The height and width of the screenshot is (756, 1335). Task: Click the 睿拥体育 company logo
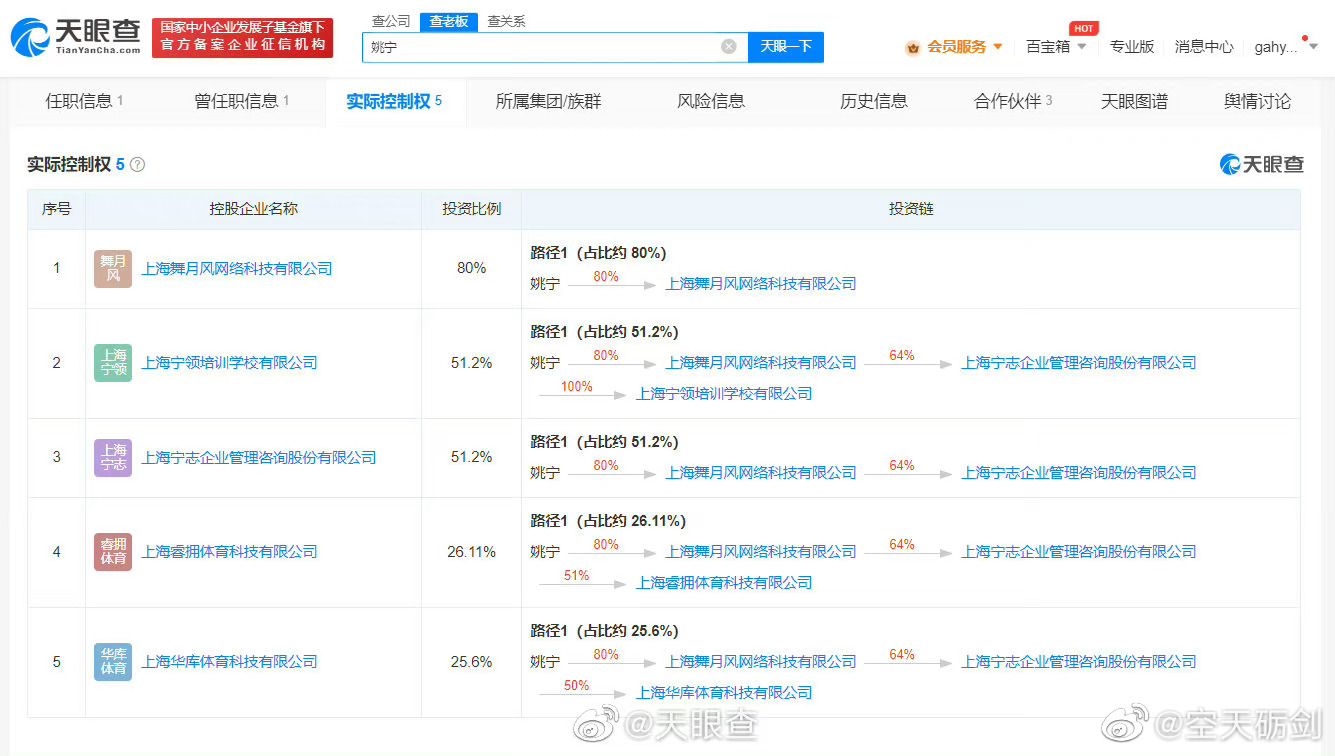tap(113, 552)
